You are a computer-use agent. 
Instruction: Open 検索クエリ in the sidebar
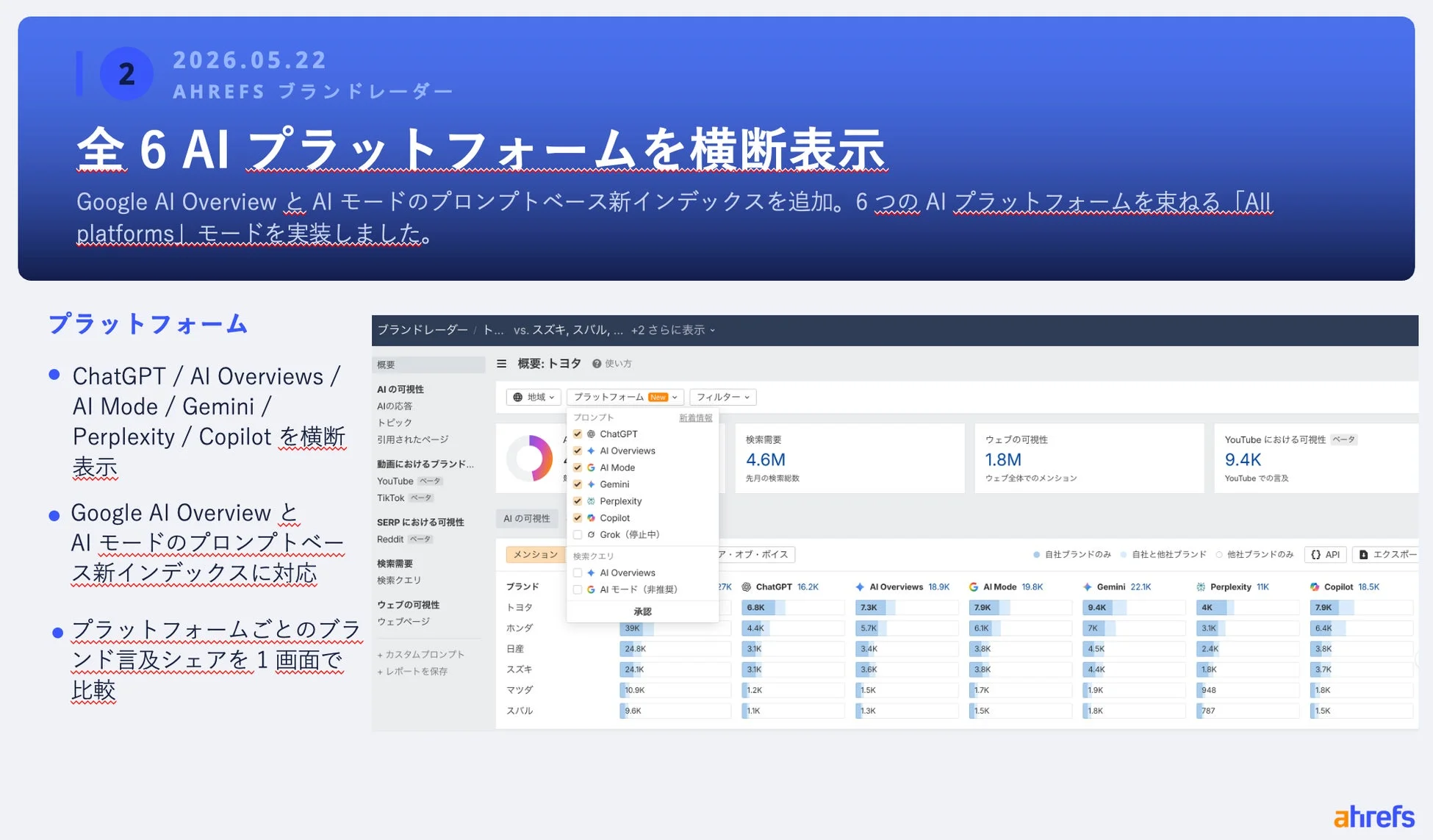point(399,581)
